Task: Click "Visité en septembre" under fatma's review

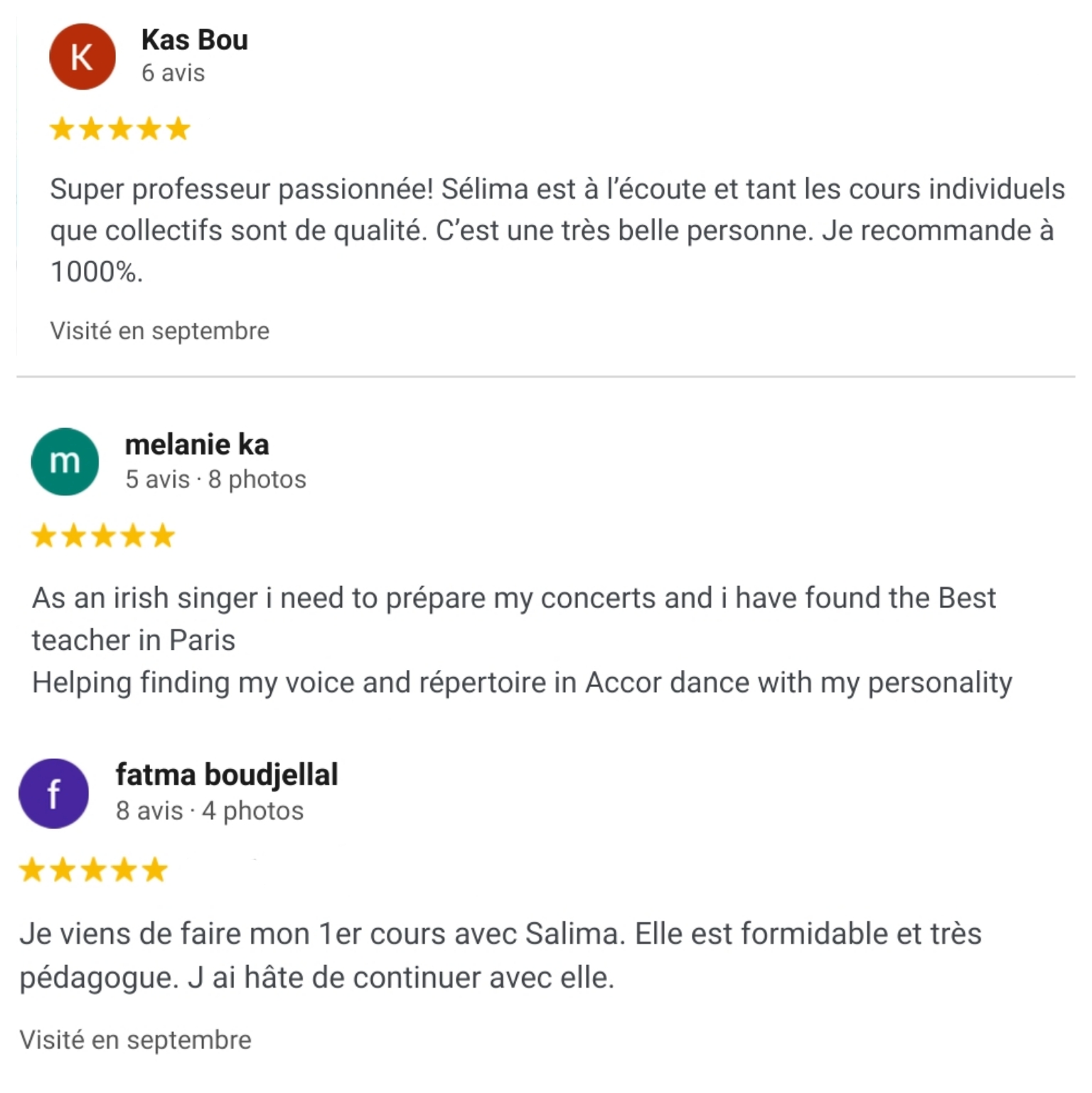Action: coord(136,1040)
